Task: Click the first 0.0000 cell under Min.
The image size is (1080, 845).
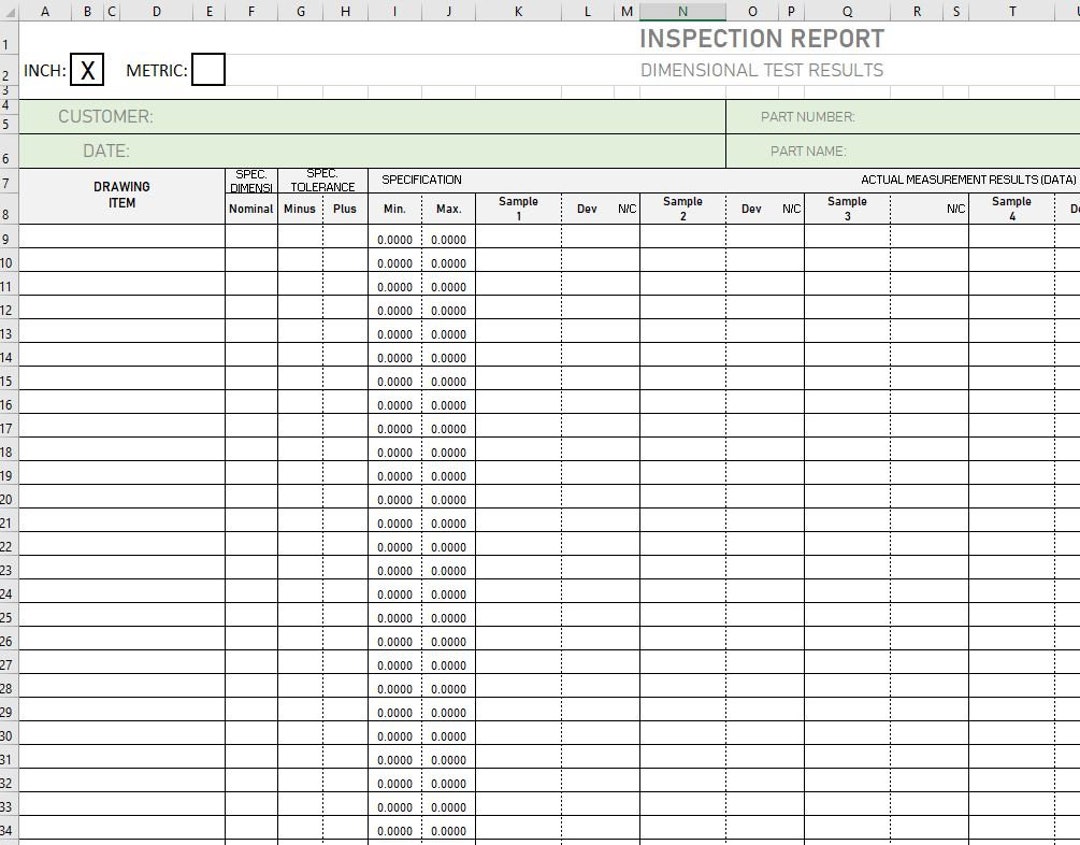Action: tap(395, 239)
